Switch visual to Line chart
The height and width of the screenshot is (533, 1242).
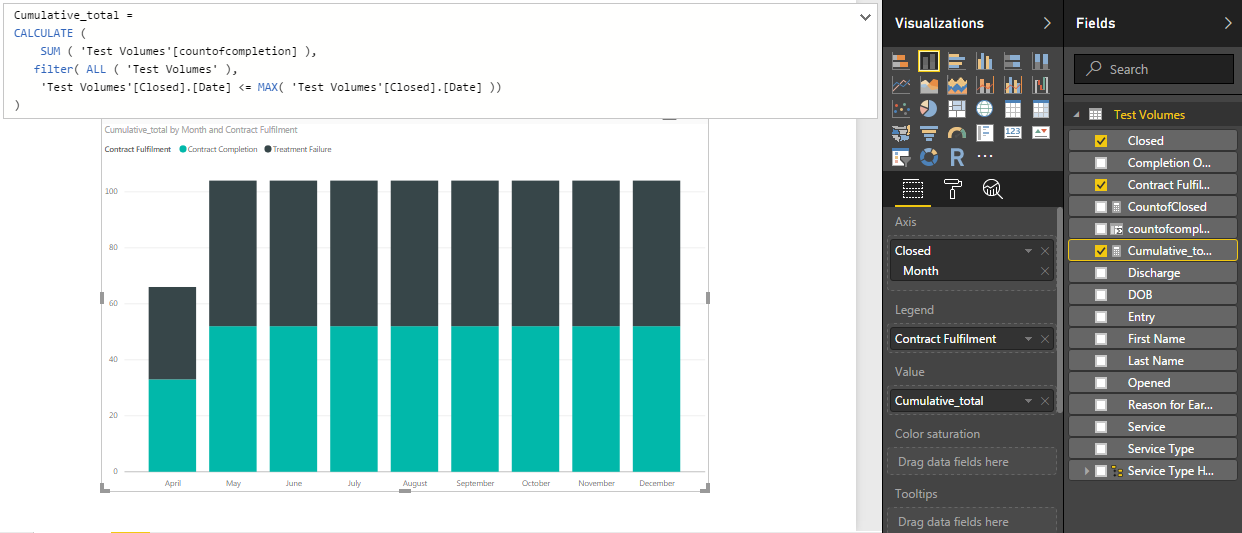click(901, 85)
